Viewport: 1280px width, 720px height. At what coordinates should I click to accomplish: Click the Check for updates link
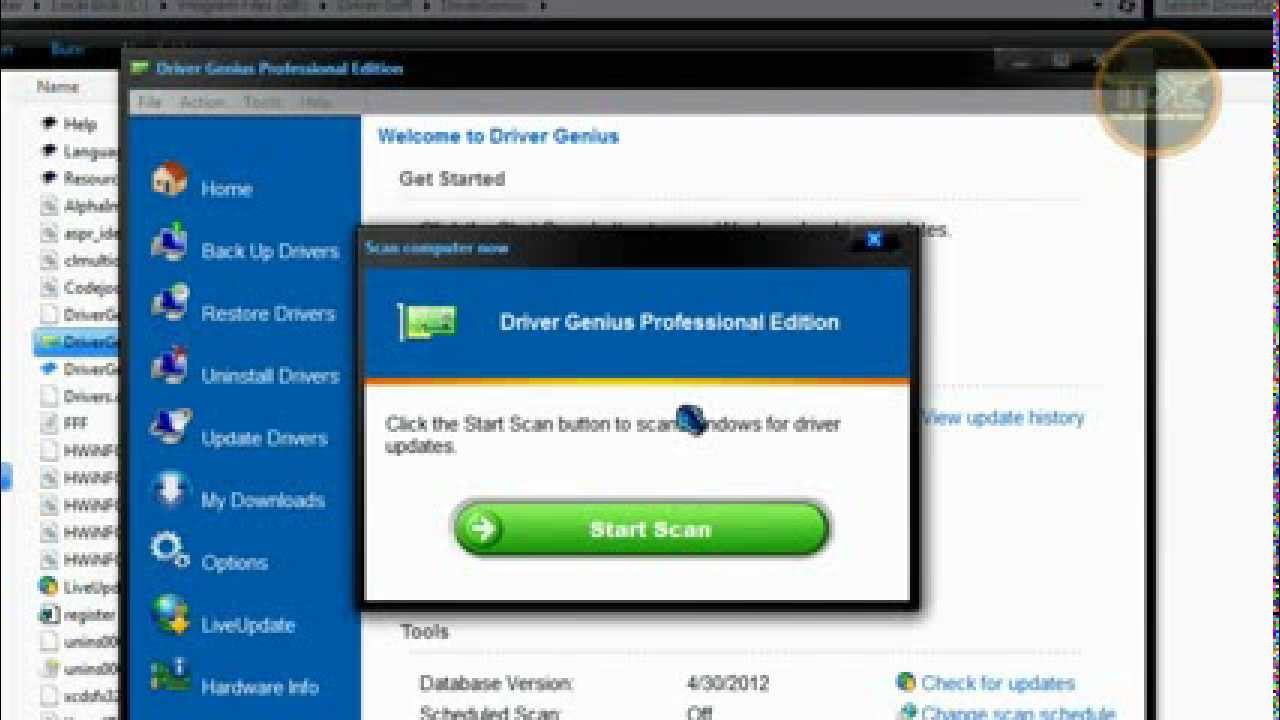click(x=998, y=683)
